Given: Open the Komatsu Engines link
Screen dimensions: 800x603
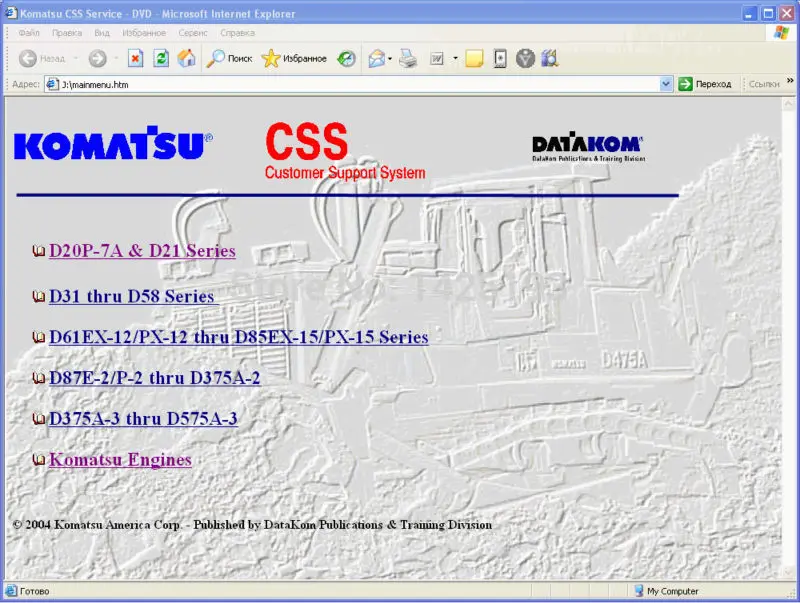Looking at the screenshot, I should (120, 459).
